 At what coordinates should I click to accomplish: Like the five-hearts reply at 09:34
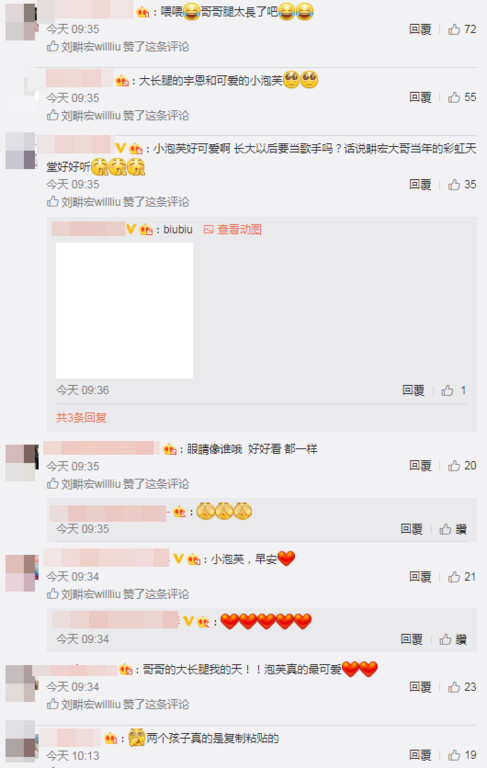click(453, 639)
